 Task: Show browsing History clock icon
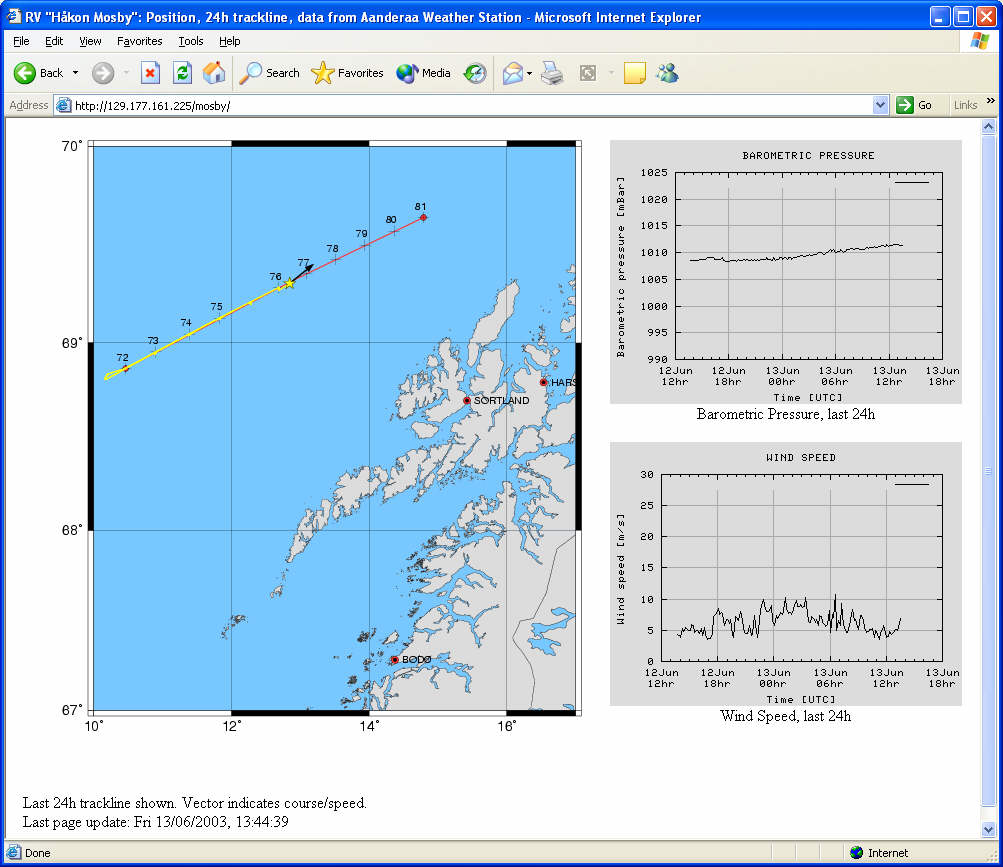pos(475,73)
